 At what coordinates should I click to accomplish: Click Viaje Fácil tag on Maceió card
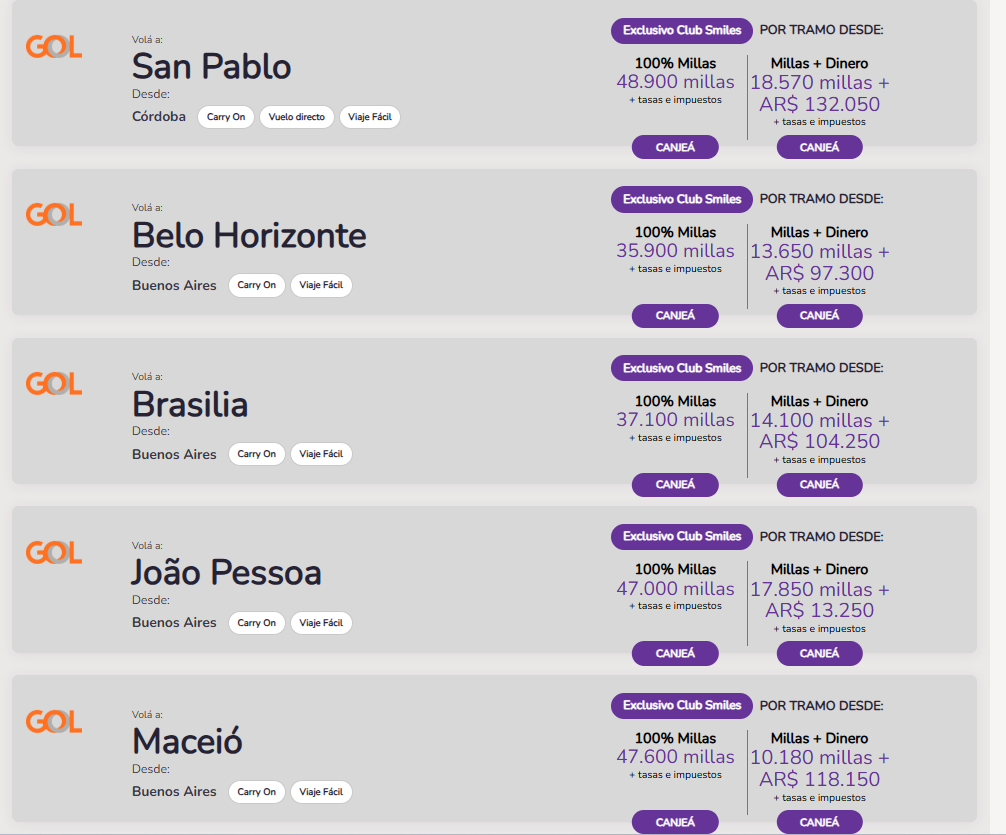[x=321, y=791]
